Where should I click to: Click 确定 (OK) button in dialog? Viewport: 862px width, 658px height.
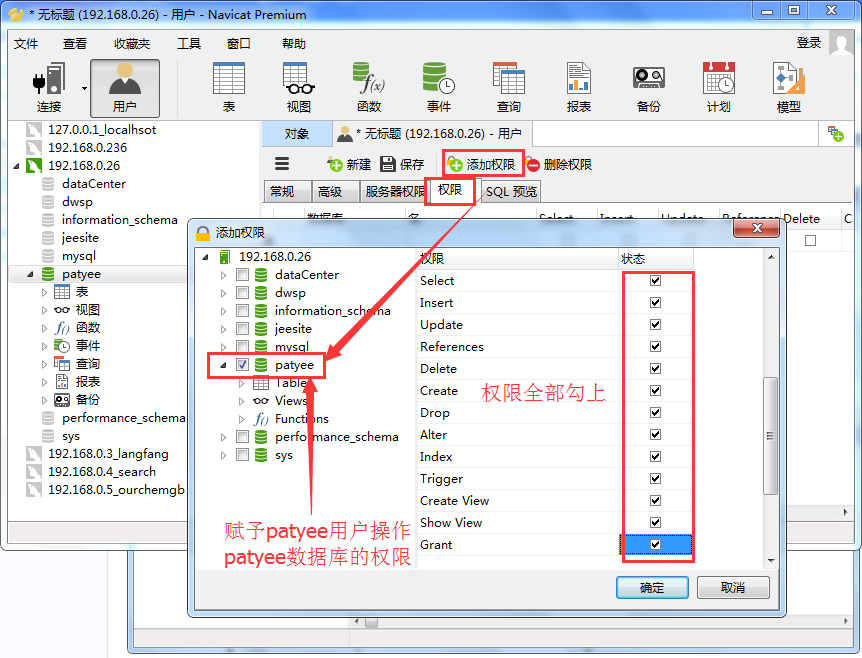click(x=652, y=588)
